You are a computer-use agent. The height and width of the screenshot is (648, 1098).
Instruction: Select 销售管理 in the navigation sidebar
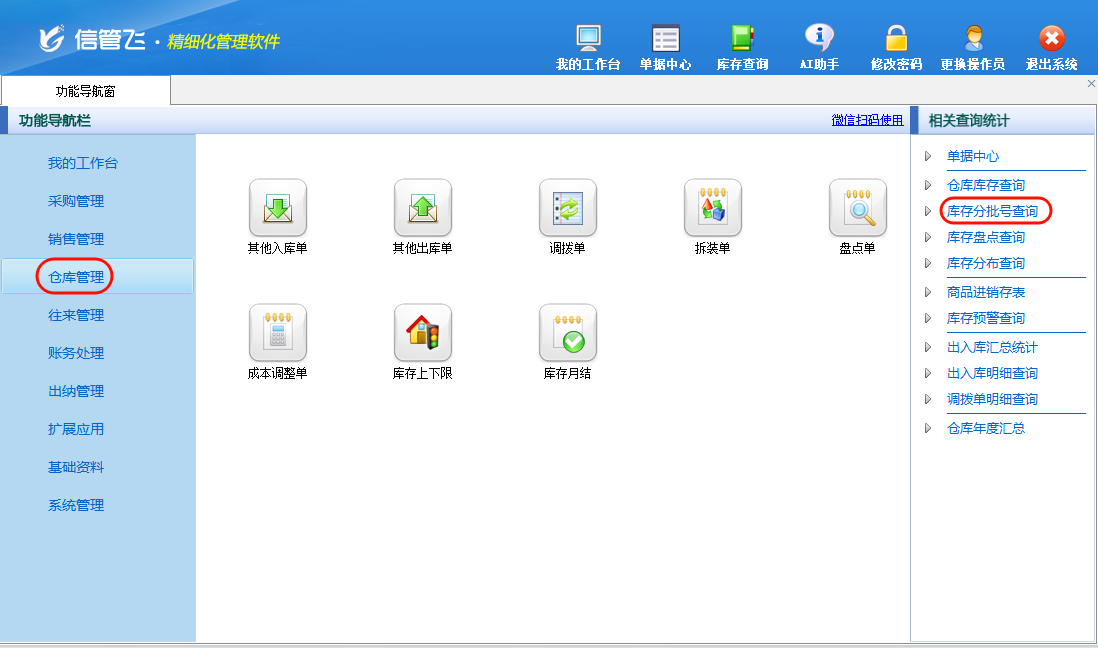(76, 239)
